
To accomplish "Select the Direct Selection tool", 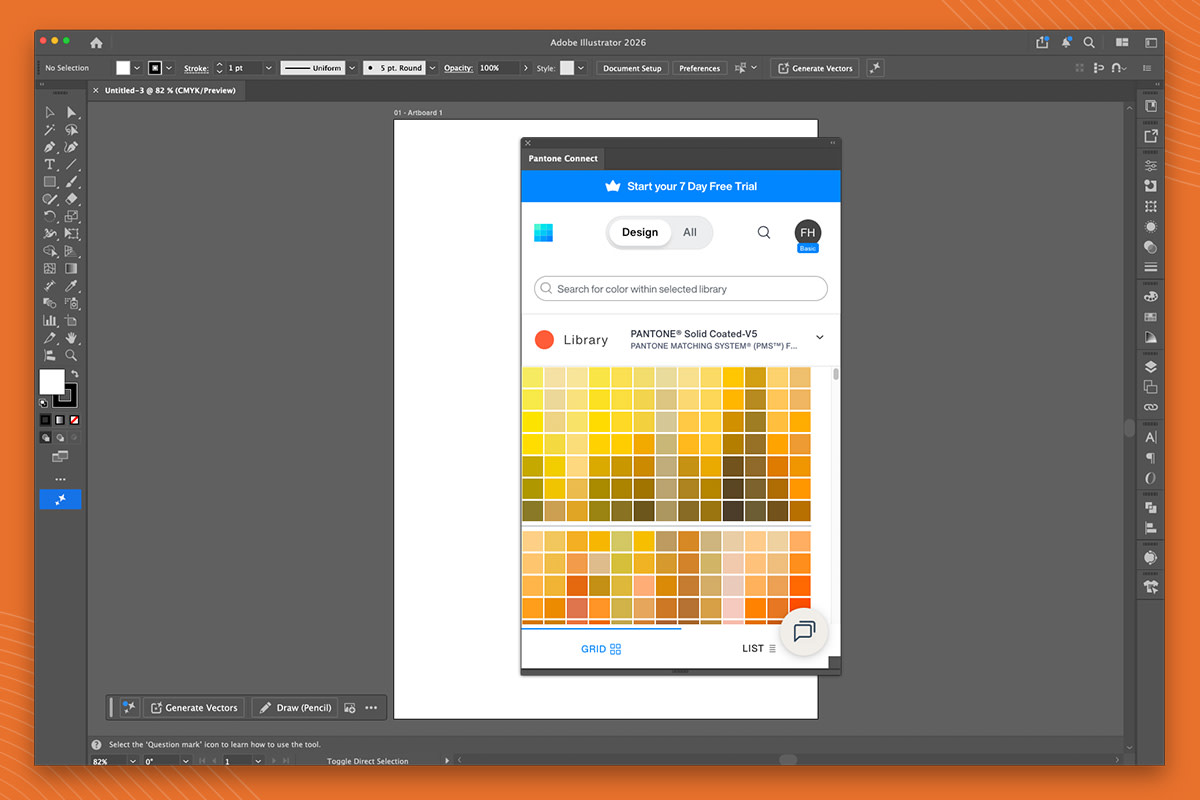I will [x=71, y=112].
